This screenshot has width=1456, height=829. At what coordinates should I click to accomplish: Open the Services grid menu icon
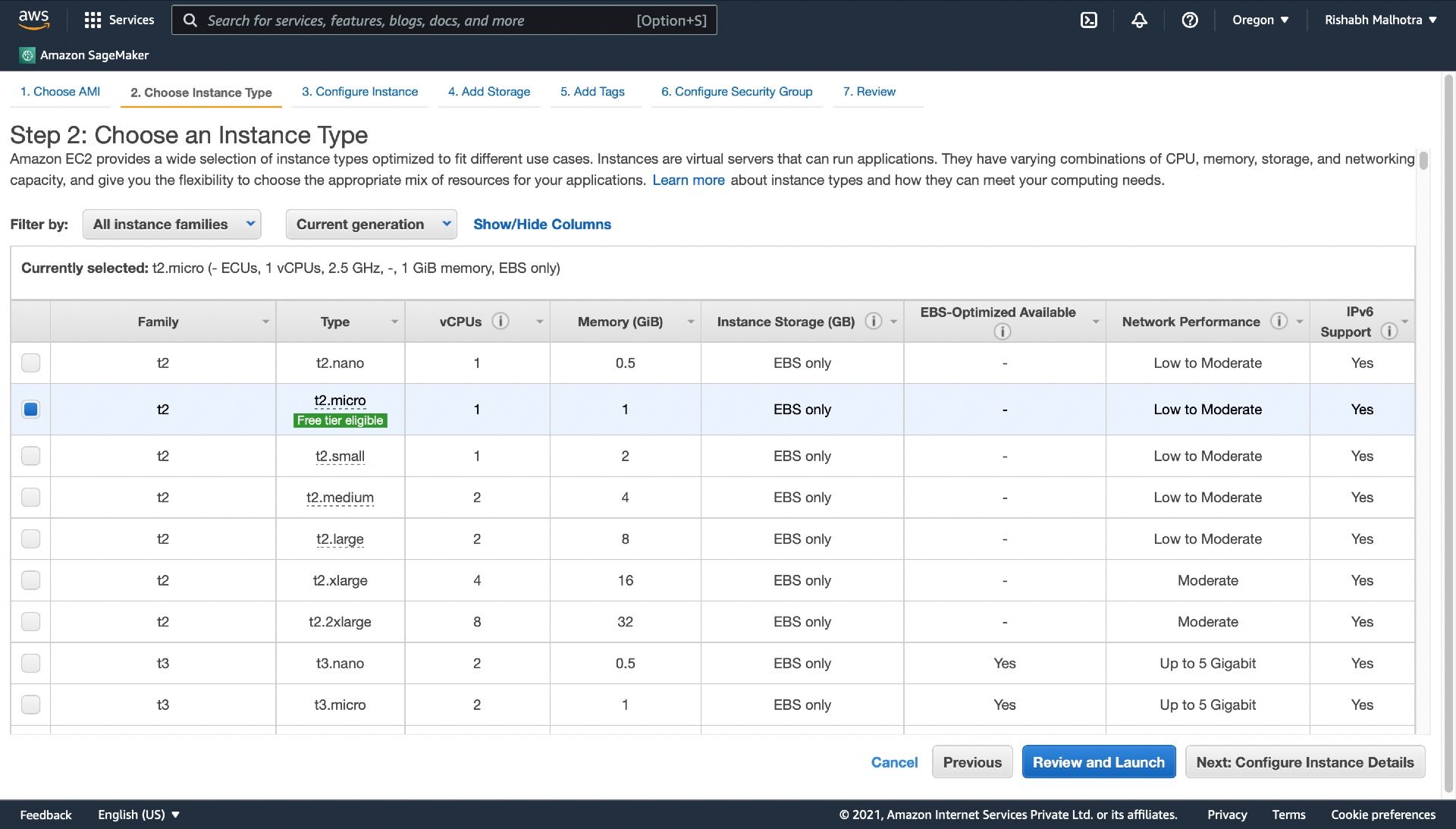point(93,20)
